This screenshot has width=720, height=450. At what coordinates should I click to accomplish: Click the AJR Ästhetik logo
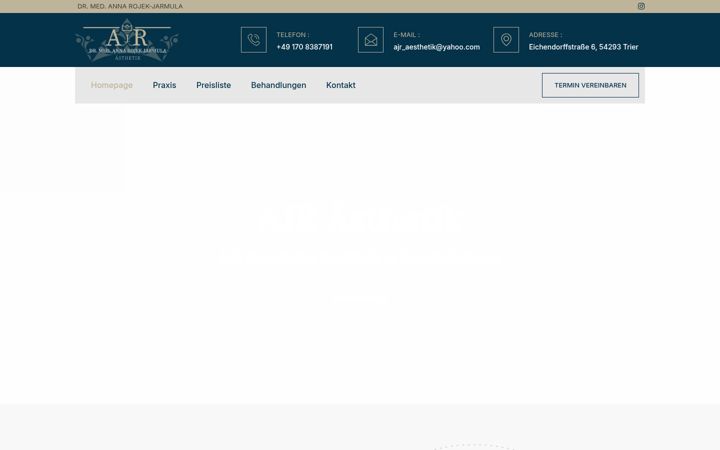coord(127,40)
